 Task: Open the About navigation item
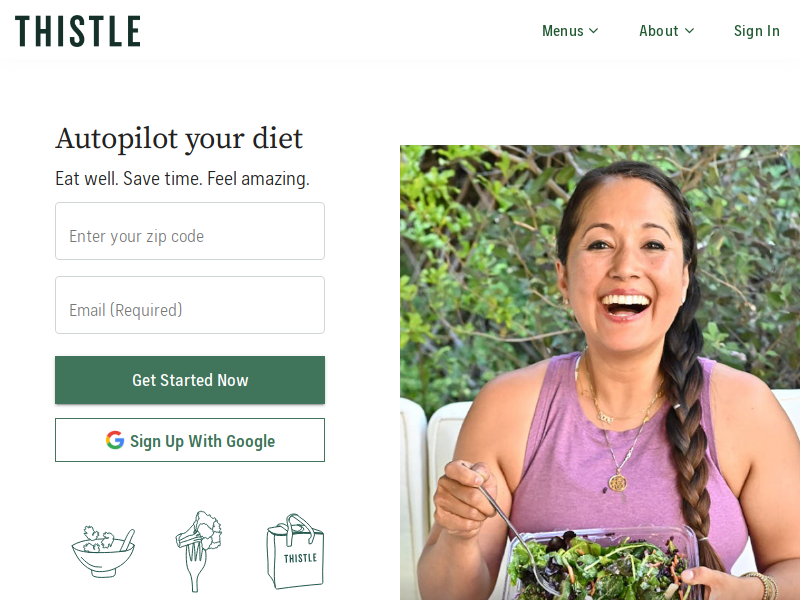[666, 31]
